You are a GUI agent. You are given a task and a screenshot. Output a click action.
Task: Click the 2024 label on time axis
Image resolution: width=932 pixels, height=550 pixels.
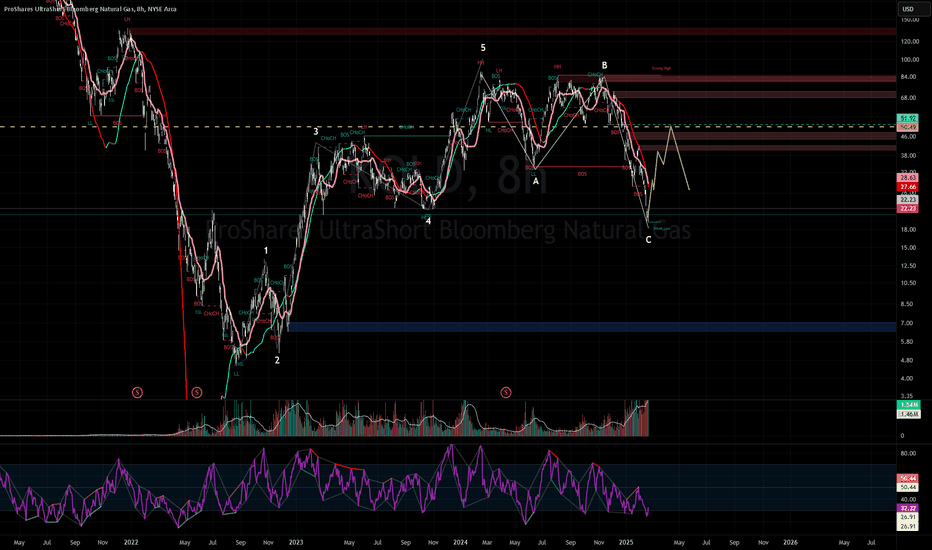click(x=460, y=542)
